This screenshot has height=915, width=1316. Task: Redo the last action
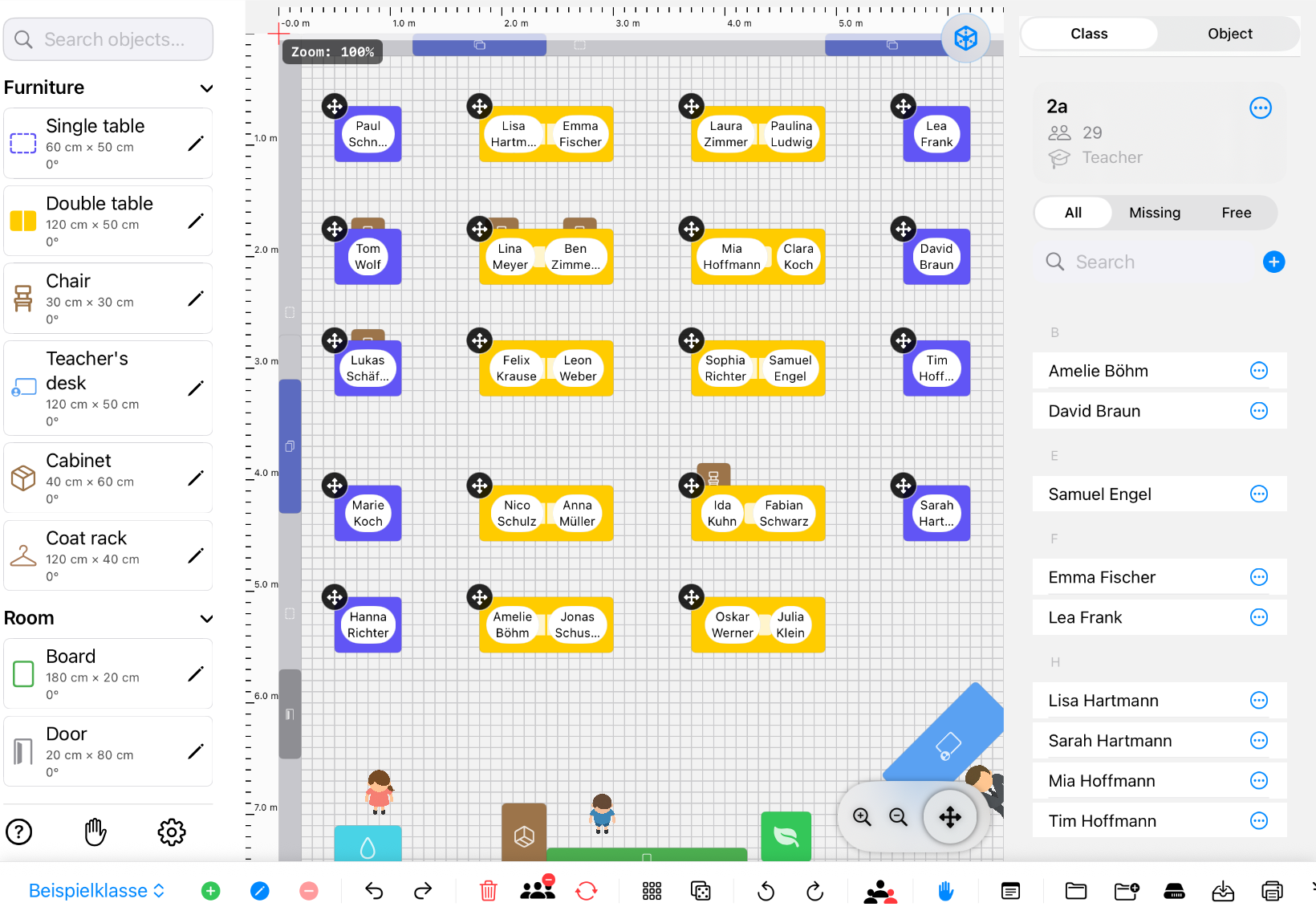click(x=423, y=890)
